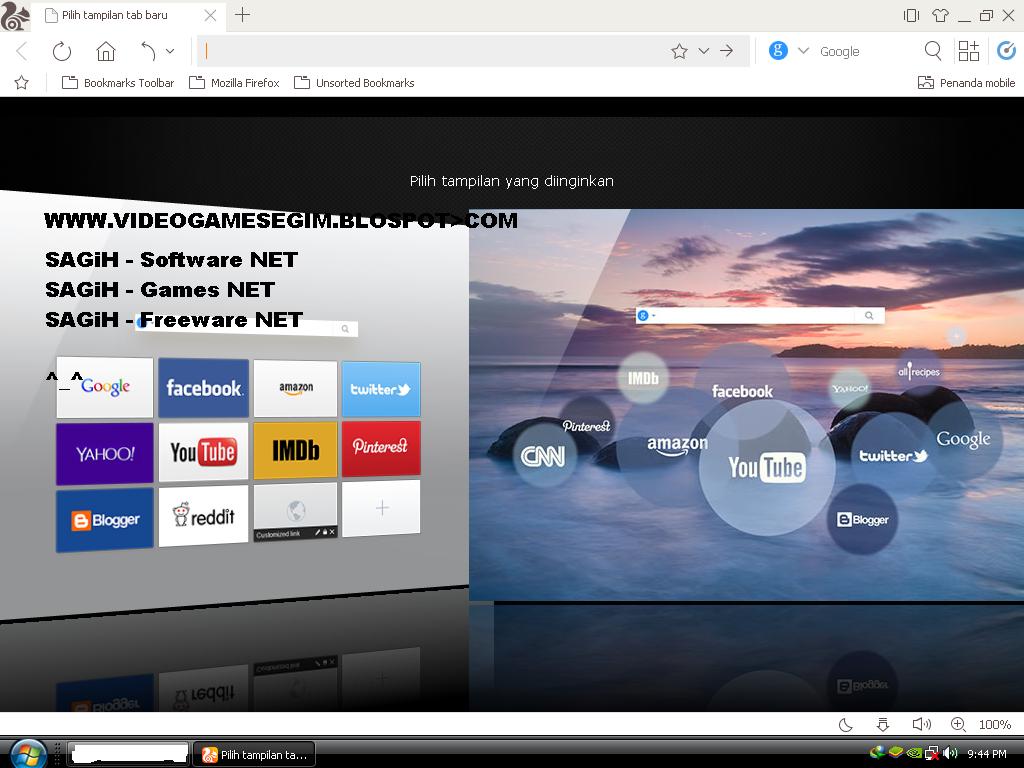Open the download manager icon in status bar

883,724
